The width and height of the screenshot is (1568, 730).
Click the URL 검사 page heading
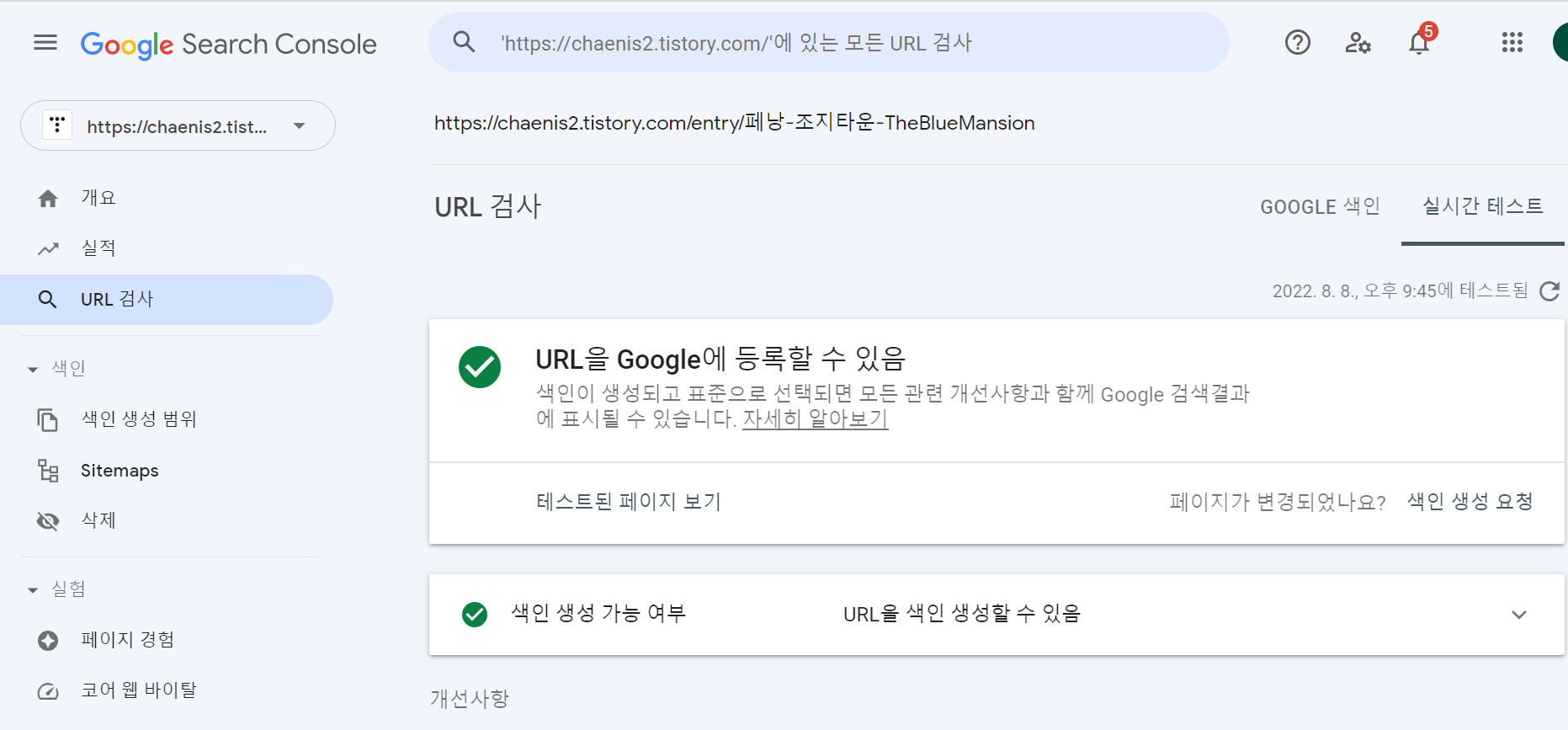[x=488, y=206]
